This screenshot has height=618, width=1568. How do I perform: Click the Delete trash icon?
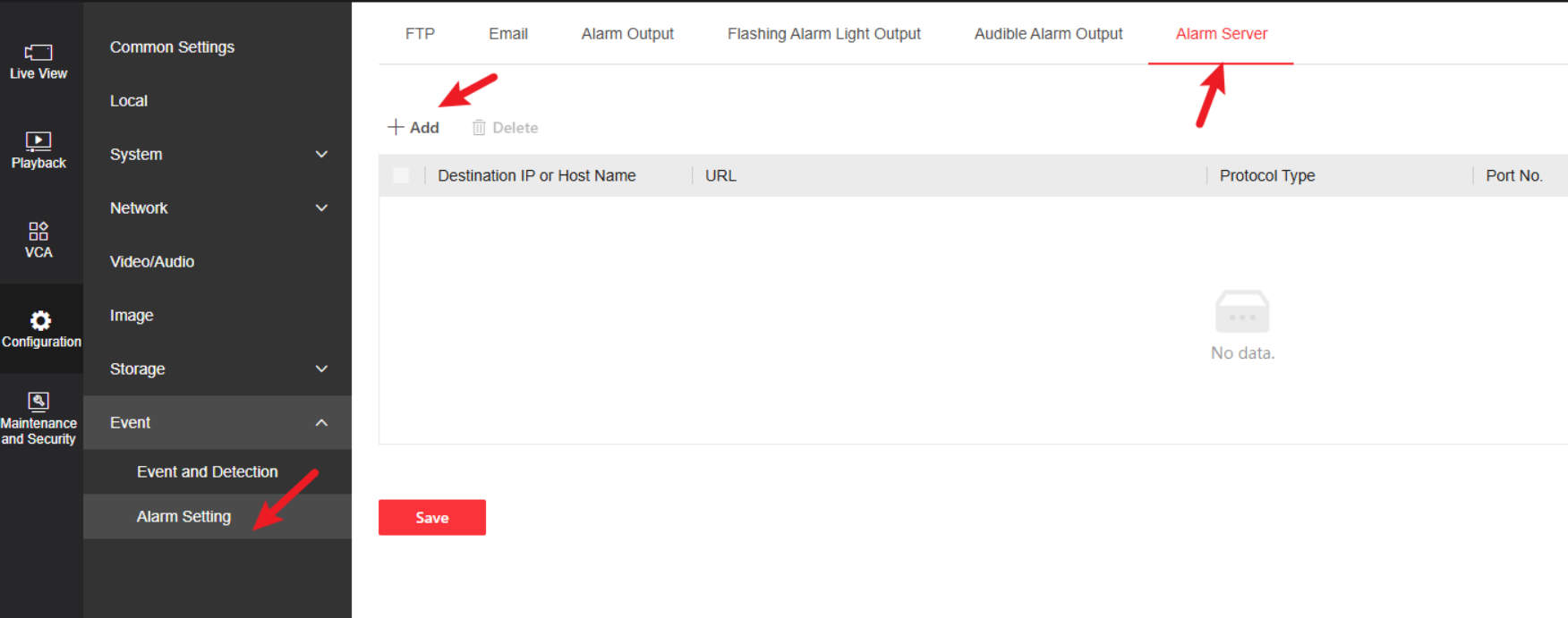click(479, 128)
